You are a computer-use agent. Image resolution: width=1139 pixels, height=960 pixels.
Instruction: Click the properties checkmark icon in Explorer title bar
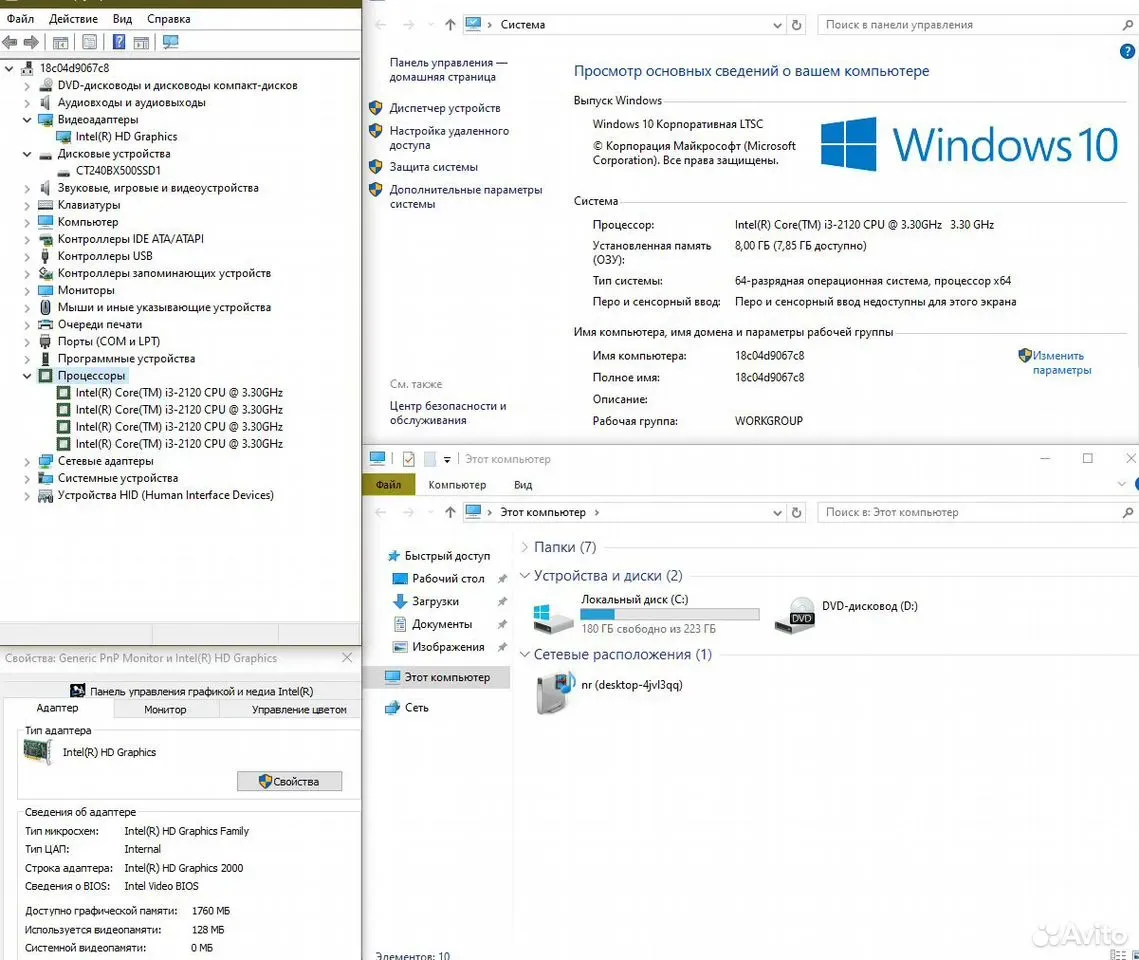click(409, 459)
